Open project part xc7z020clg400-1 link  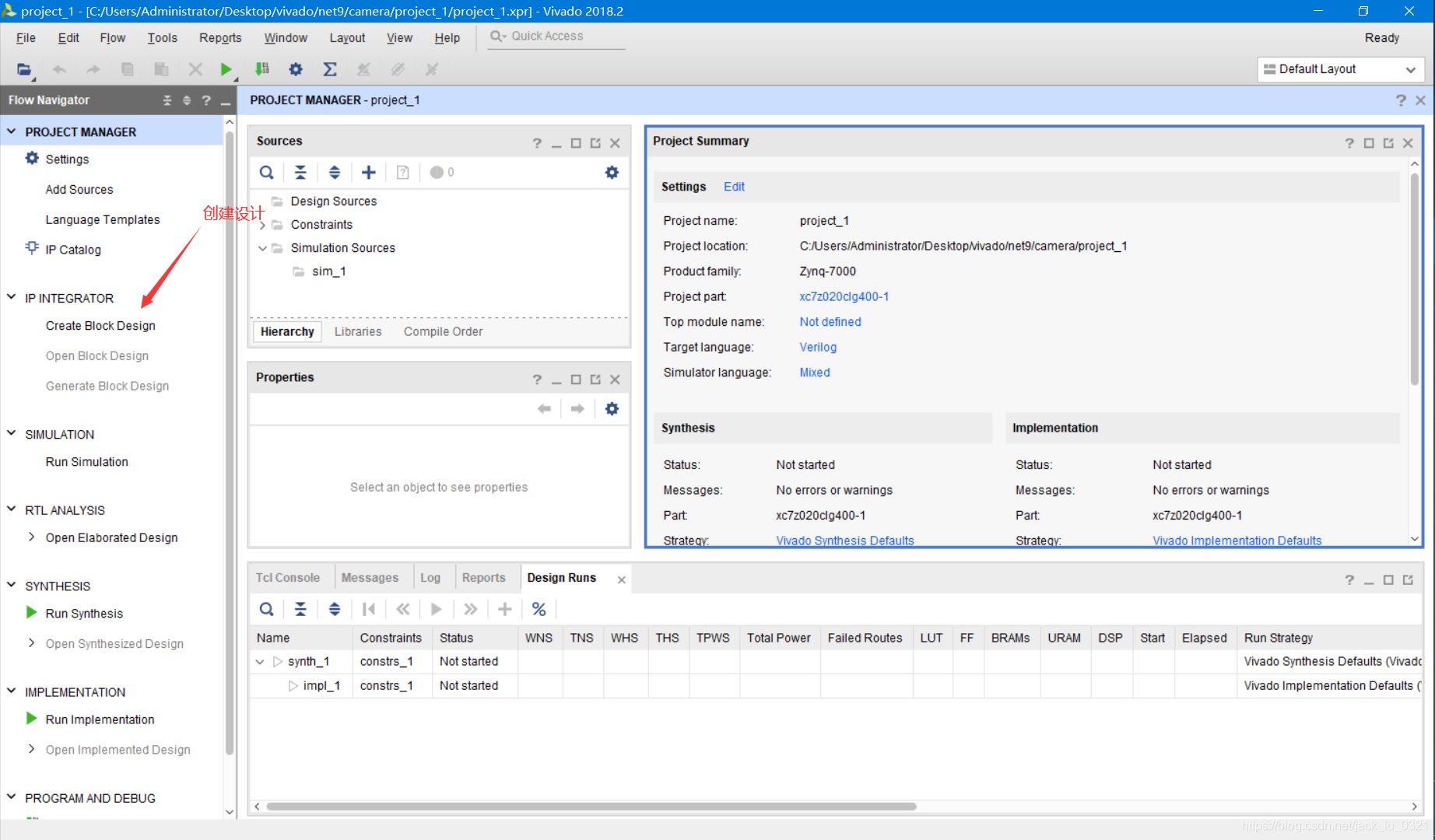coord(844,297)
